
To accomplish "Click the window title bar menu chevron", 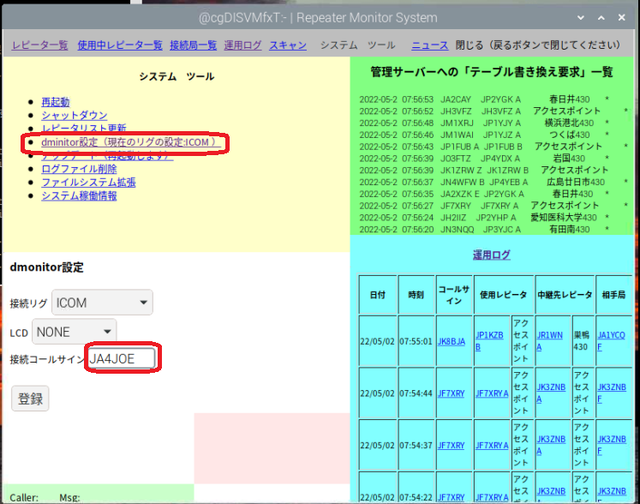I will (x=581, y=18).
